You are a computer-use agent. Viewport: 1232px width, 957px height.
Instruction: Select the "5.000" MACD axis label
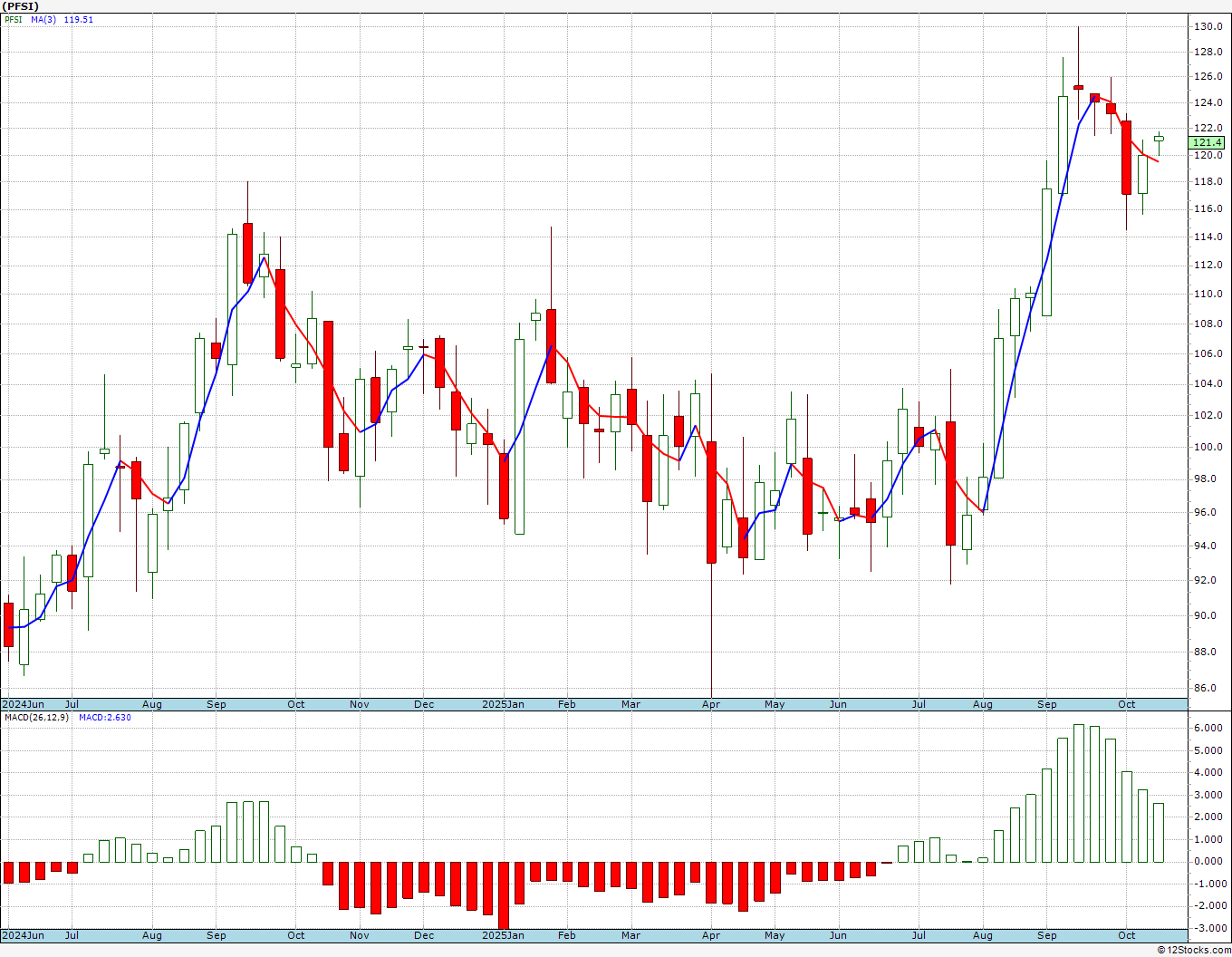1208,750
